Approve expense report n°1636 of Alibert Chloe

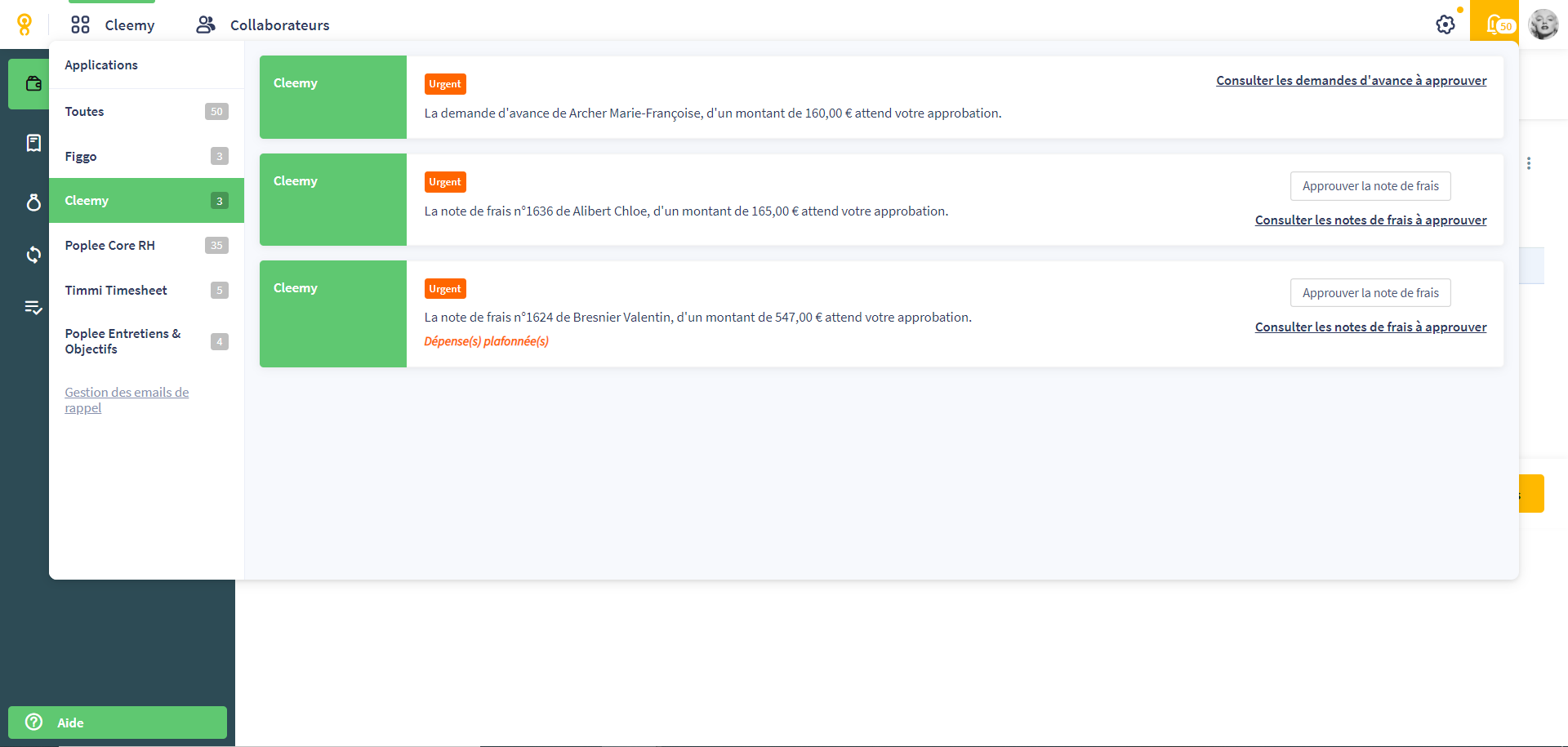1370,186
